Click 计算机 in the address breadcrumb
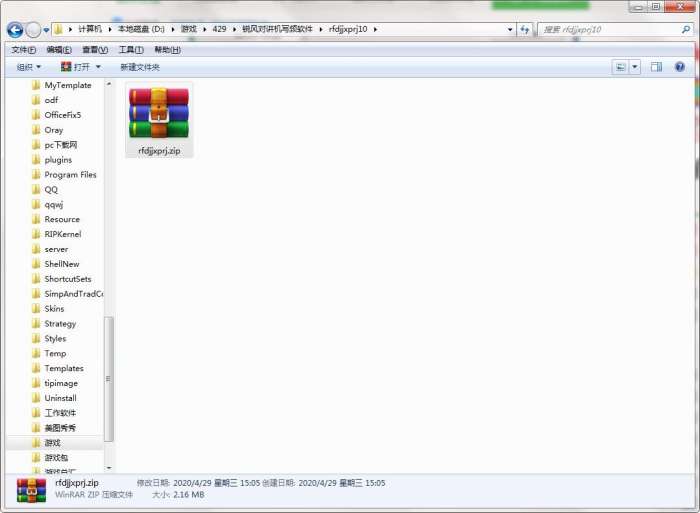 90,29
